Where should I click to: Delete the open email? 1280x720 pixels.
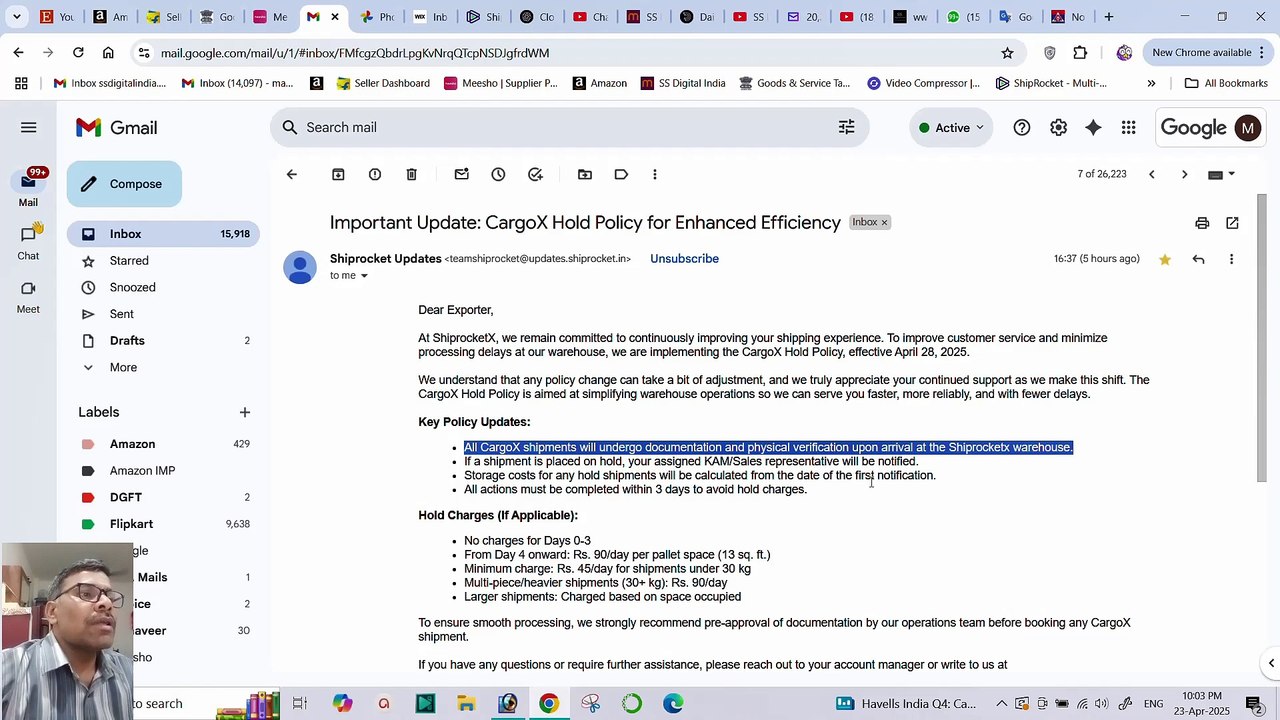(x=411, y=174)
